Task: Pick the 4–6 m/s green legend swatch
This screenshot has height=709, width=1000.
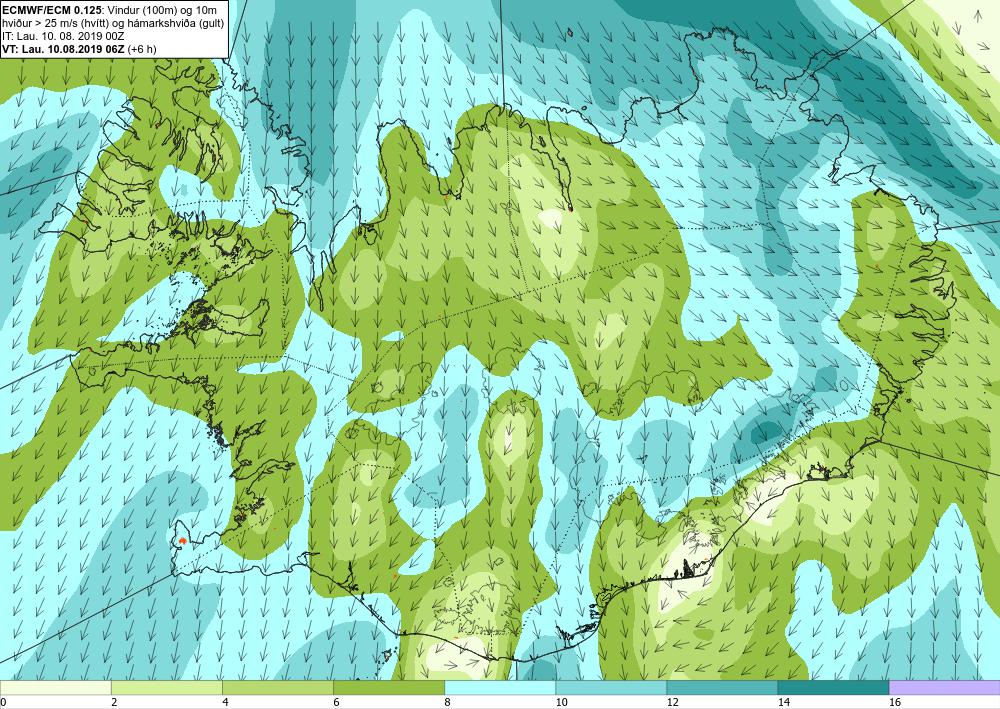Action: pos(277,687)
